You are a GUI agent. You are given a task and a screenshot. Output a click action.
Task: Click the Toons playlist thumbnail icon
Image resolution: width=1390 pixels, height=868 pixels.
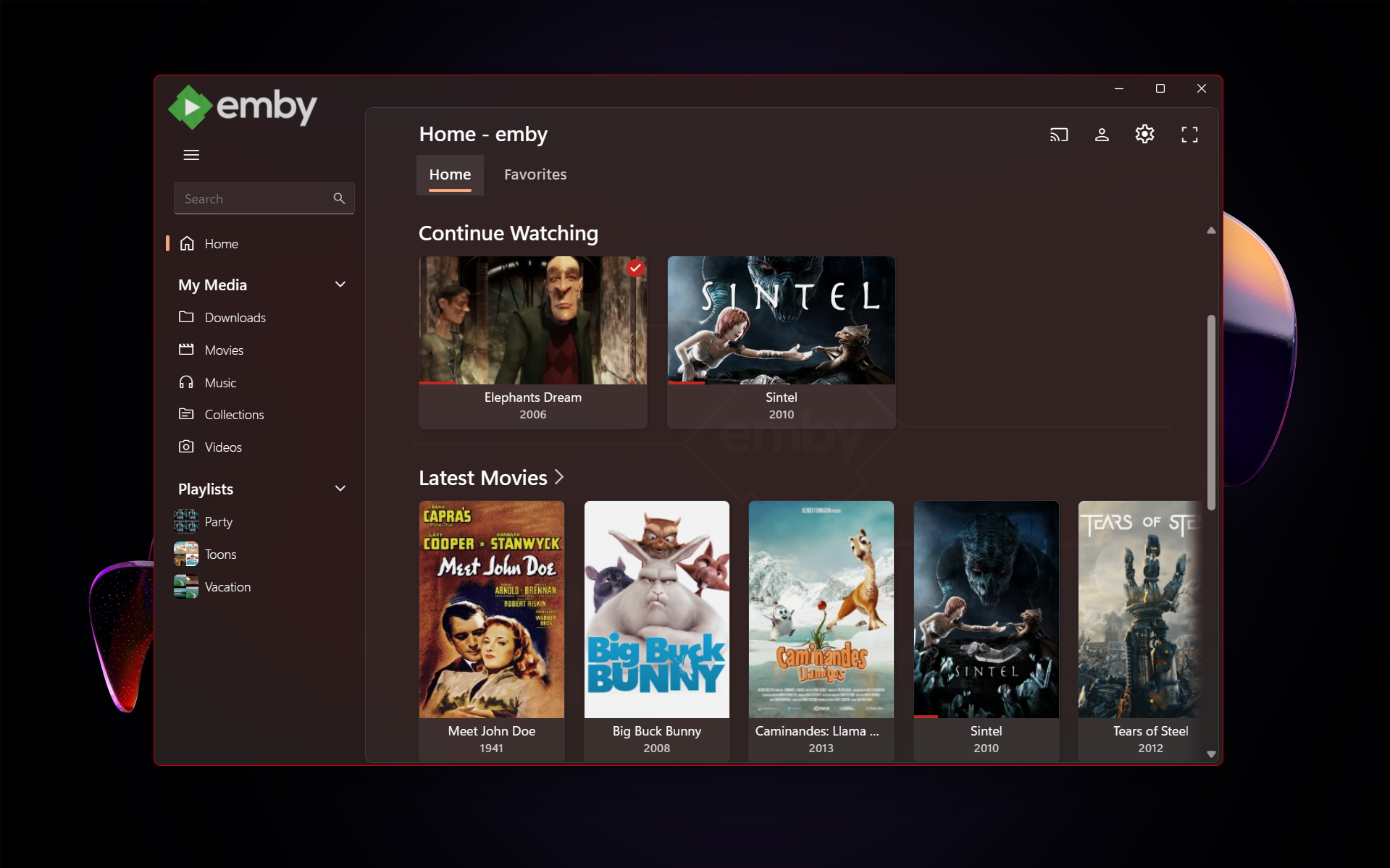point(186,554)
